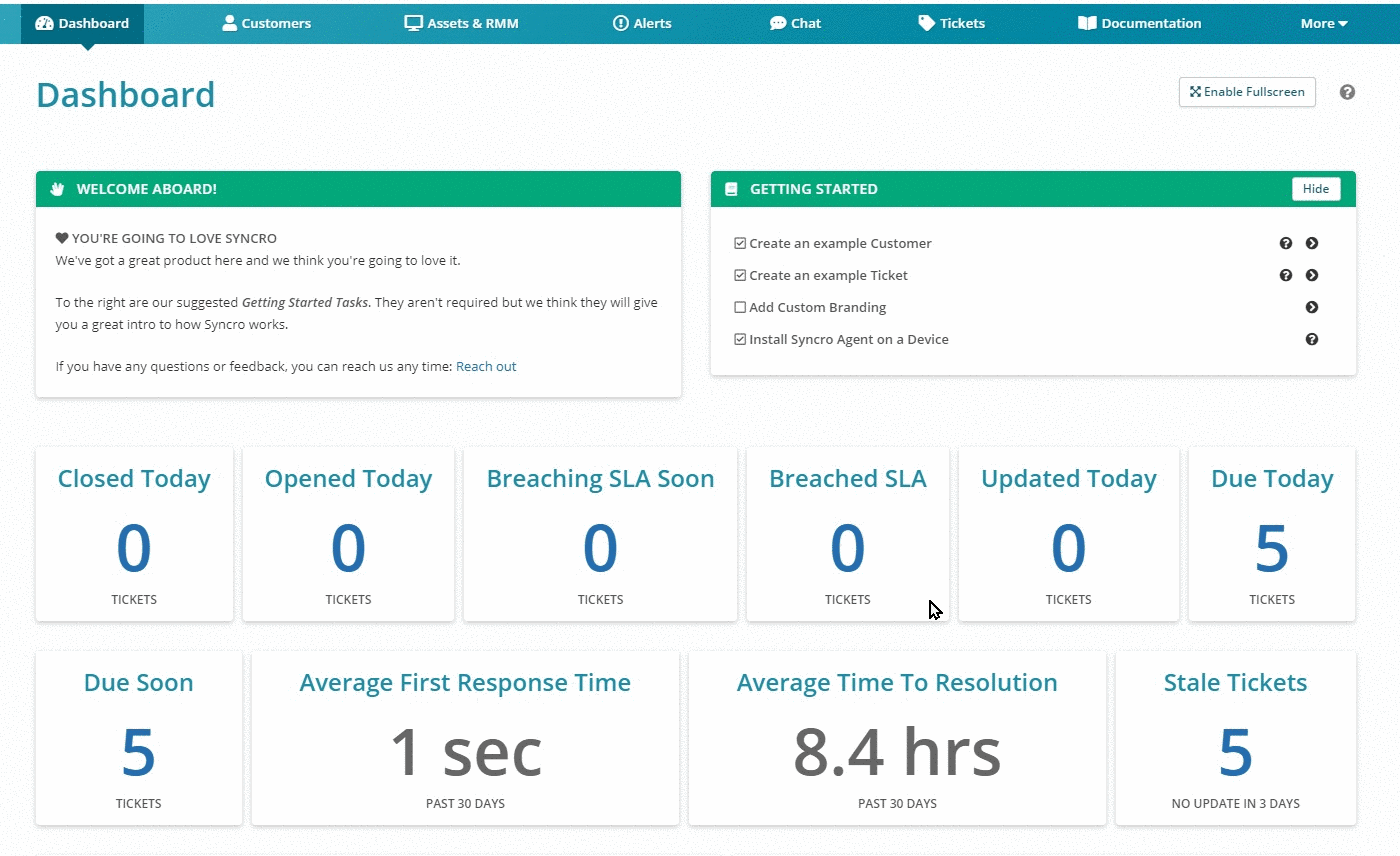Open the Documentation tab
This screenshot has height=856, width=1400.
coord(1140,23)
